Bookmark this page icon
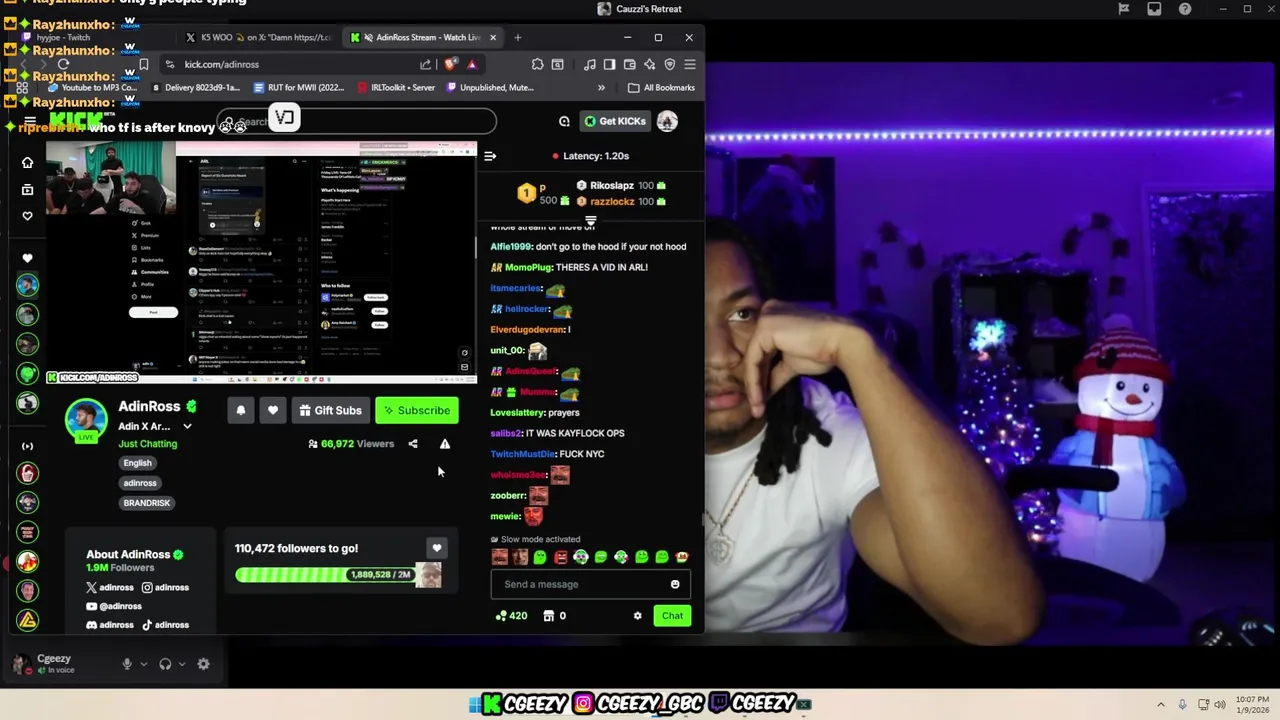 point(144,64)
